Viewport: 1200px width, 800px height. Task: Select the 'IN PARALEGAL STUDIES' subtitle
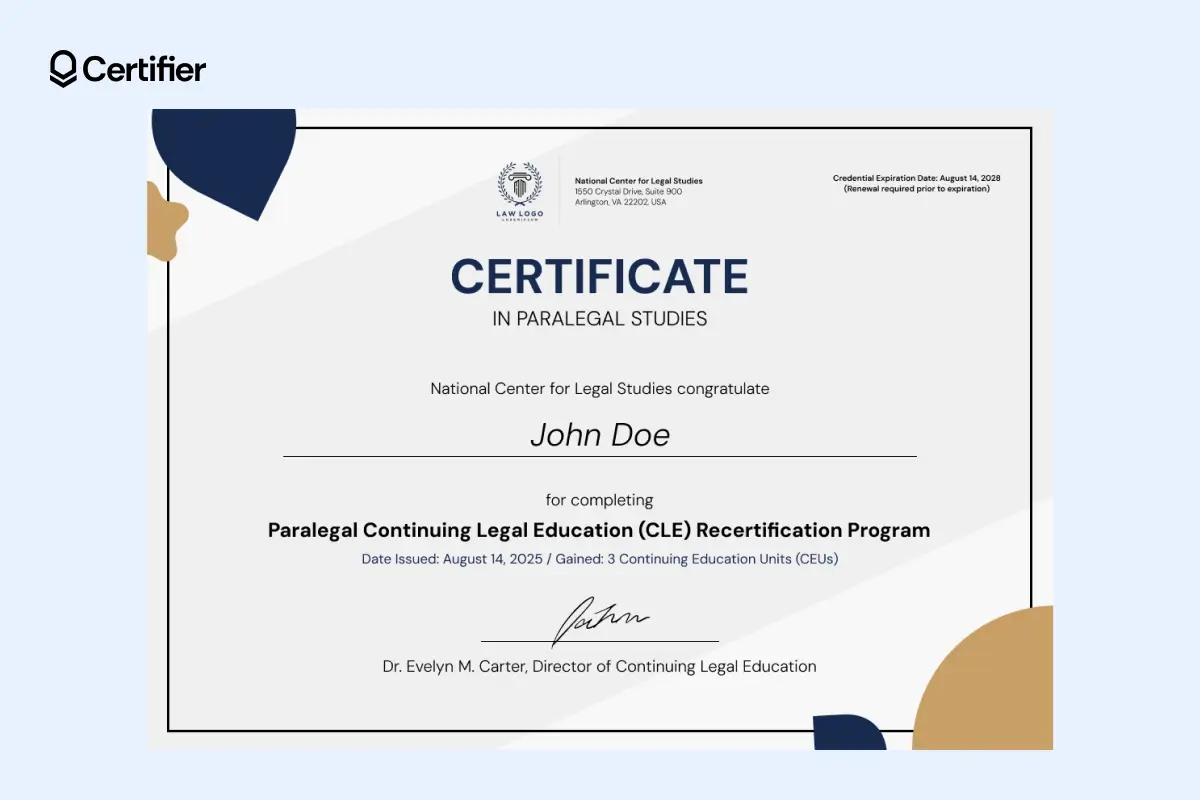[600, 319]
